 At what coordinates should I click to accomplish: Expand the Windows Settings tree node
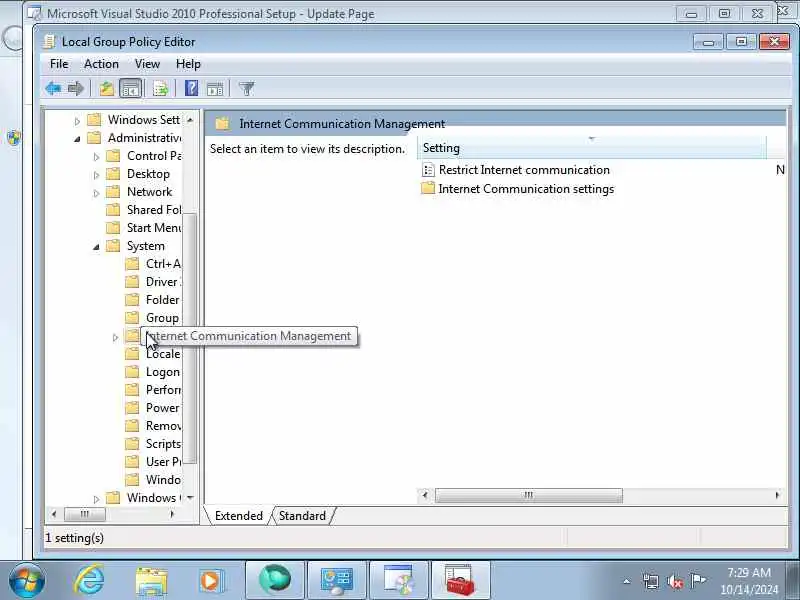(x=77, y=121)
